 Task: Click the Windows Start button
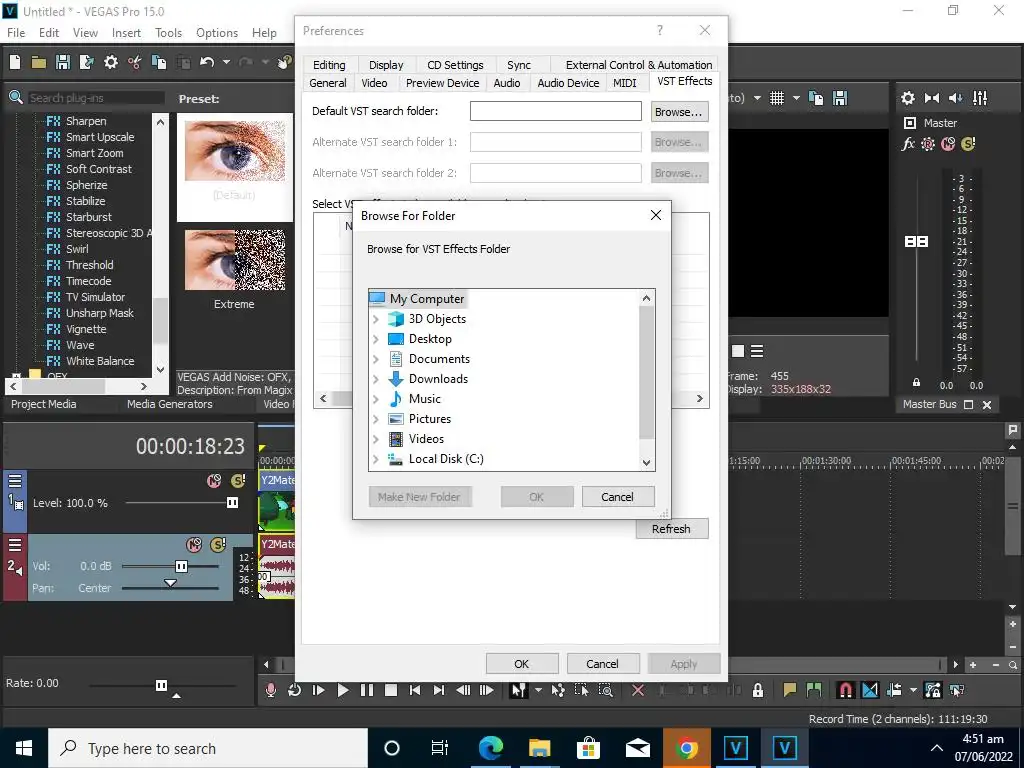[x=24, y=748]
